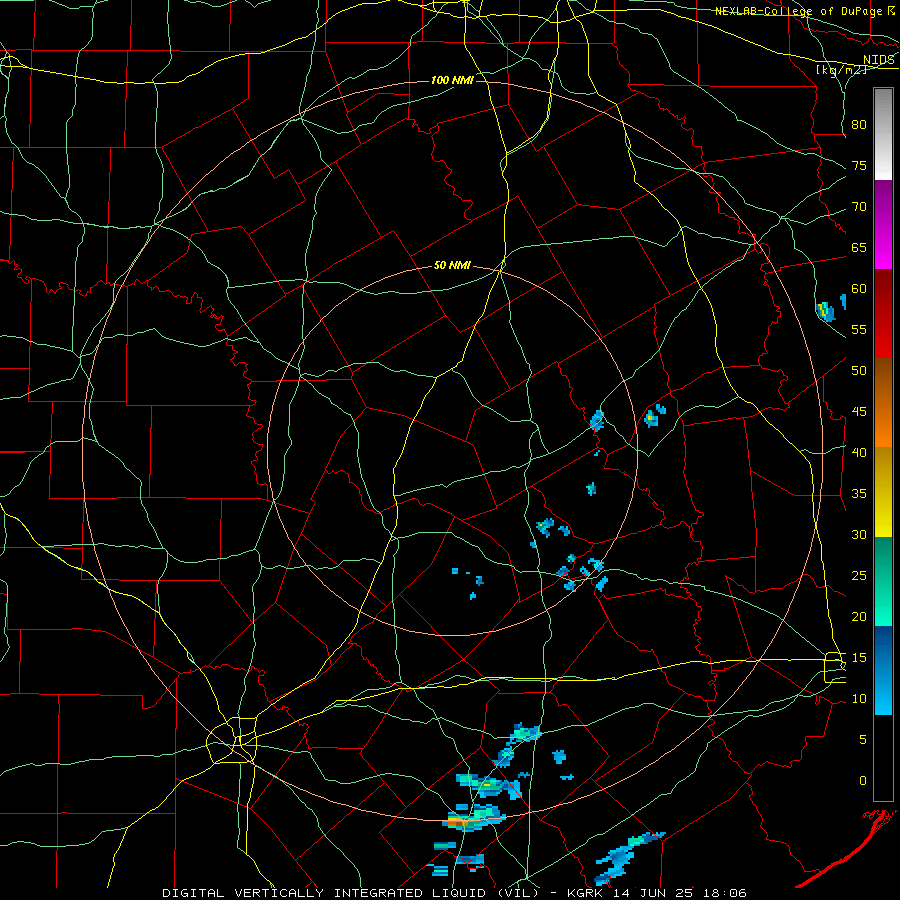The width and height of the screenshot is (900, 900).
Task: Pick the blue segment of the color bar
Action: pyautogui.click(x=883, y=670)
